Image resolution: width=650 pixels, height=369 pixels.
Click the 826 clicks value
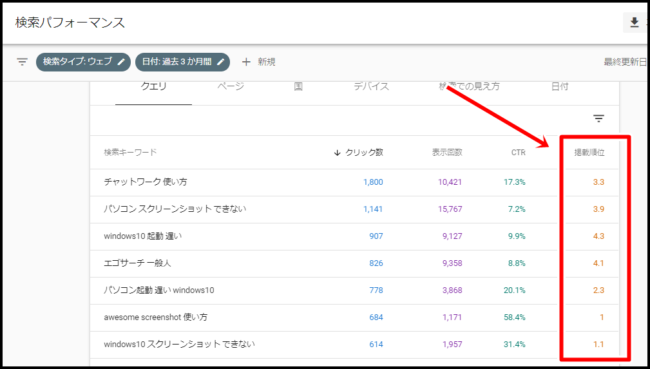(376, 263)
